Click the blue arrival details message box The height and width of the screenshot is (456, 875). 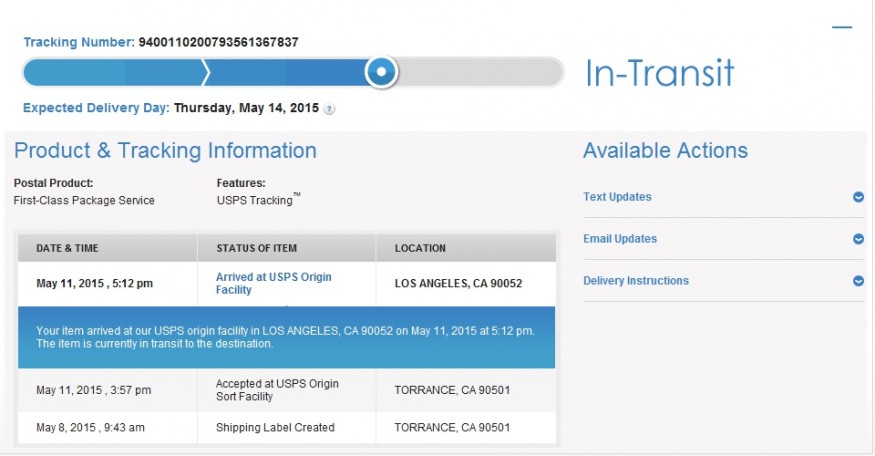[x=286, y=337]
